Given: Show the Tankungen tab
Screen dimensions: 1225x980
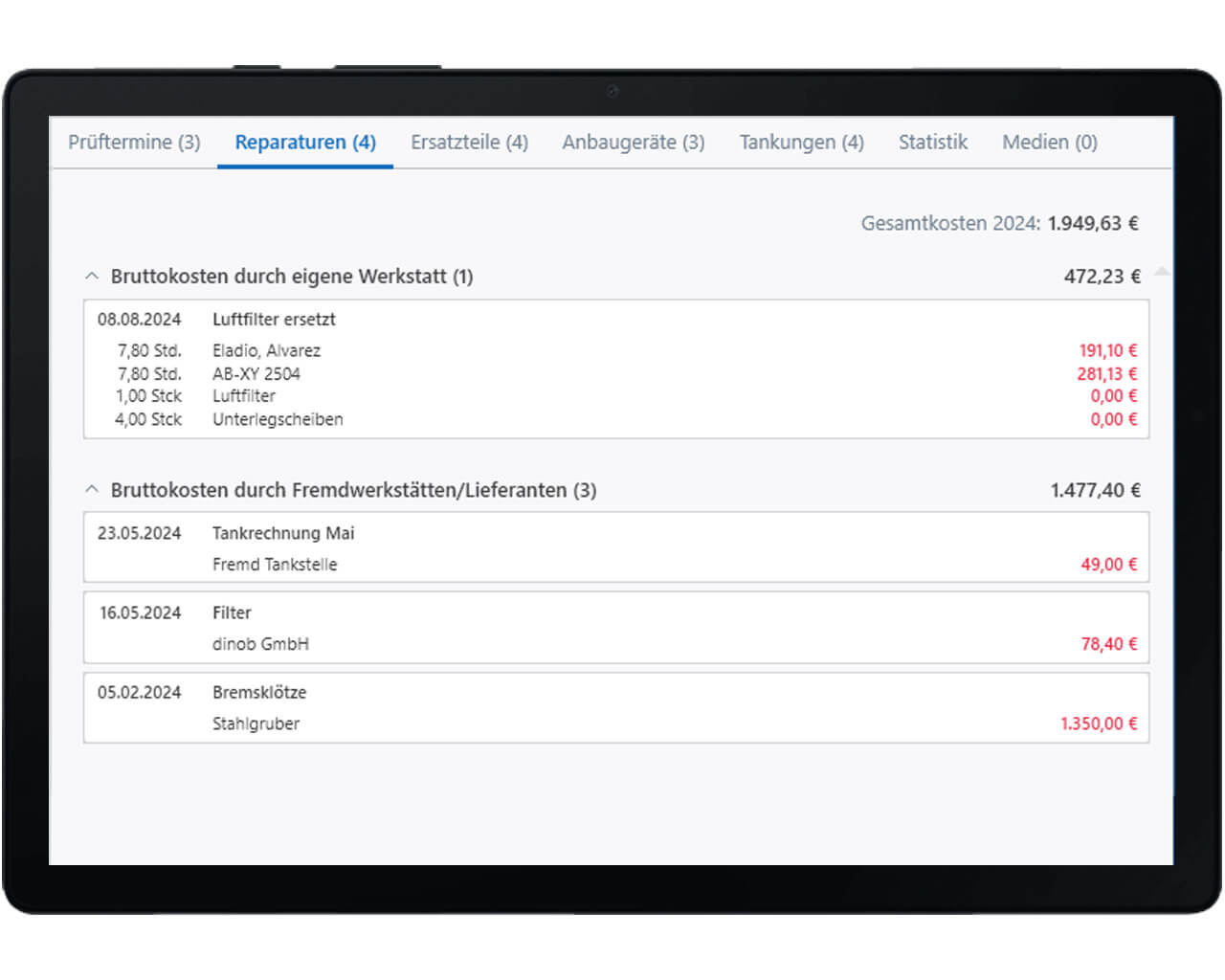Looking at the screenshot, I should click(x=801, y=143).
